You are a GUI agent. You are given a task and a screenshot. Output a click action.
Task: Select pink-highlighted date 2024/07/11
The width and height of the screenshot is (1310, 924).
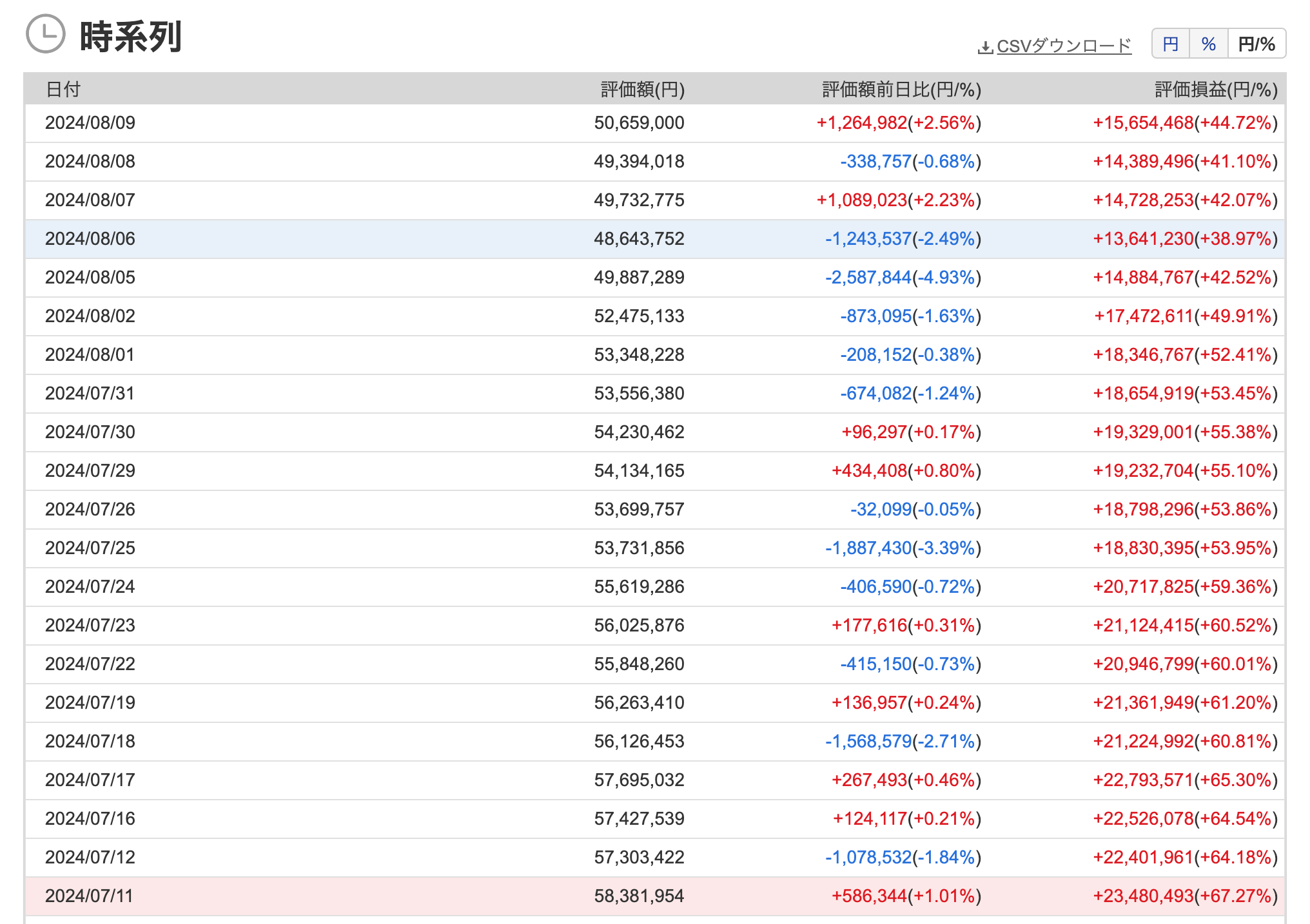[x=89, y=896]
